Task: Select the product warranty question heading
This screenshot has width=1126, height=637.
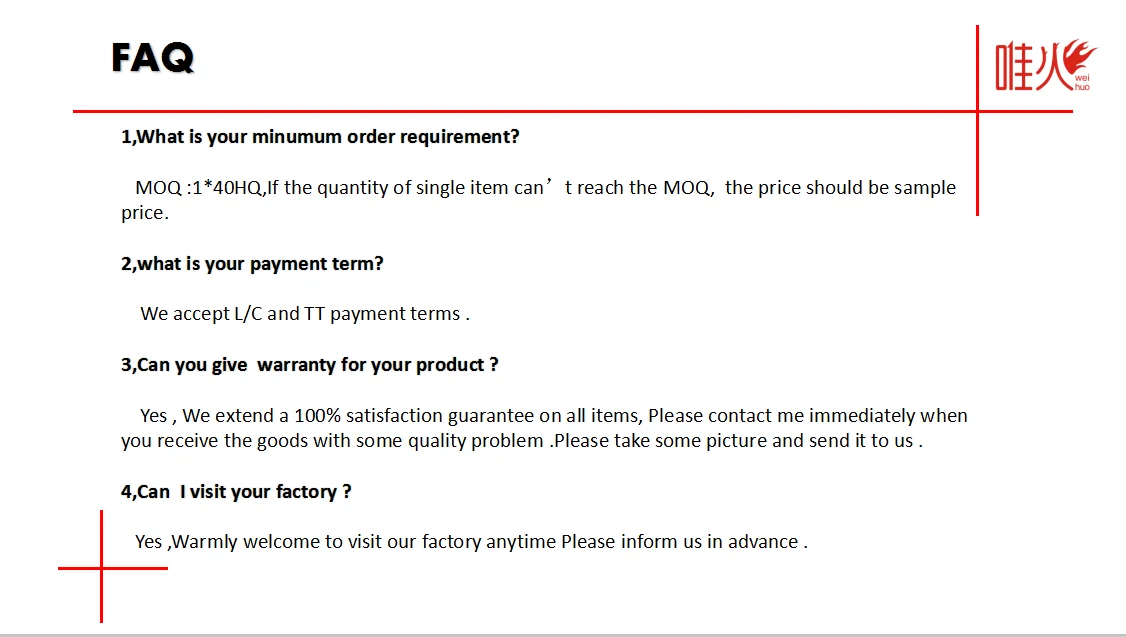Action: [310, 365]
